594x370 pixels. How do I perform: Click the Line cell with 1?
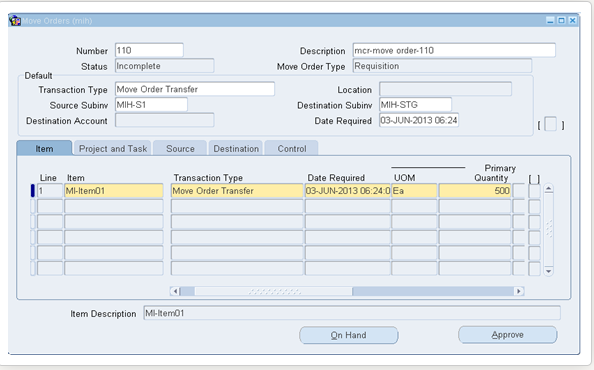point(50,190)
